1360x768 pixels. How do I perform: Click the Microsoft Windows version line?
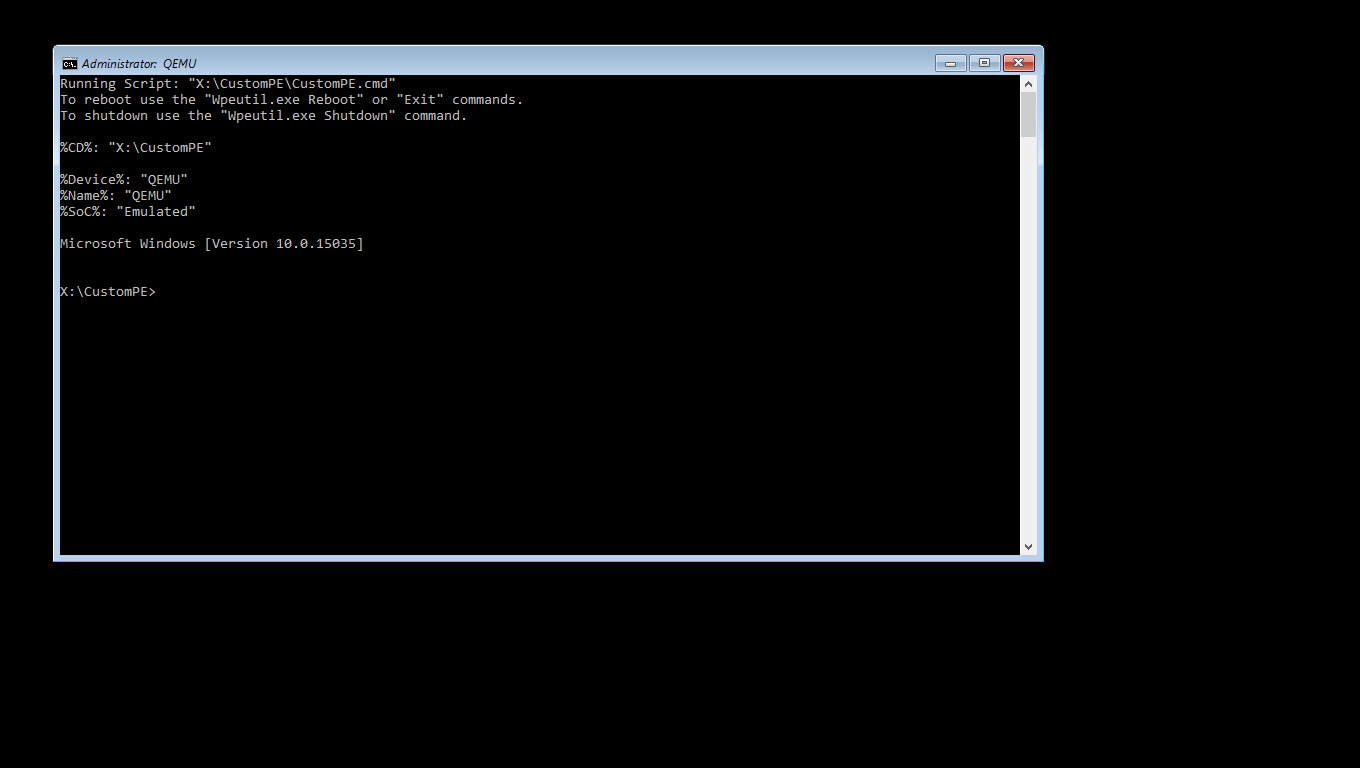coord(212,244)
